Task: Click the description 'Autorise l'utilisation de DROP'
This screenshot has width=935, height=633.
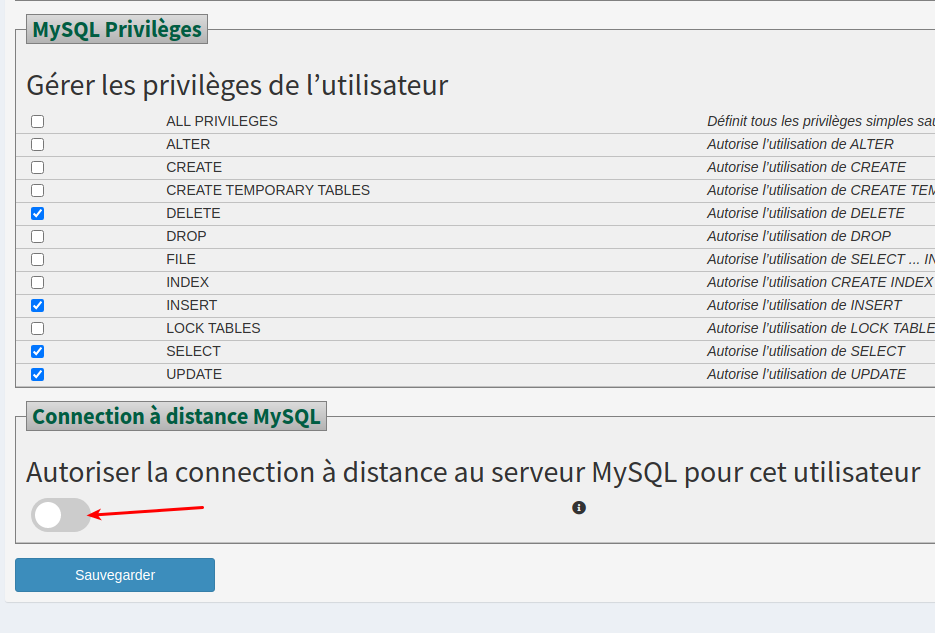Action: (799, 237)
